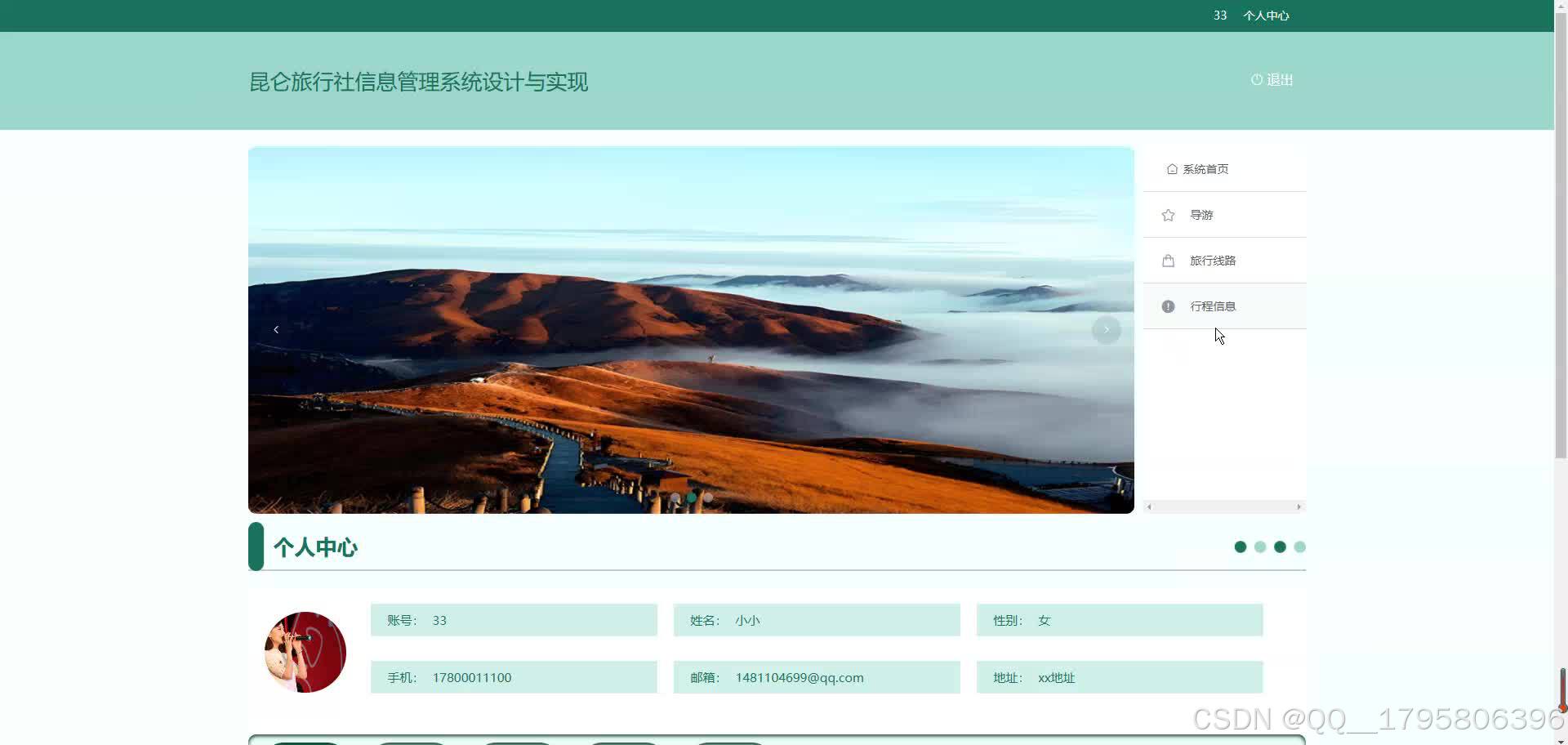The width and height of the screenshot is (1568, 745).
Task: Click the 手机 field showing 17800011100
Action: (x=514, y=677)
